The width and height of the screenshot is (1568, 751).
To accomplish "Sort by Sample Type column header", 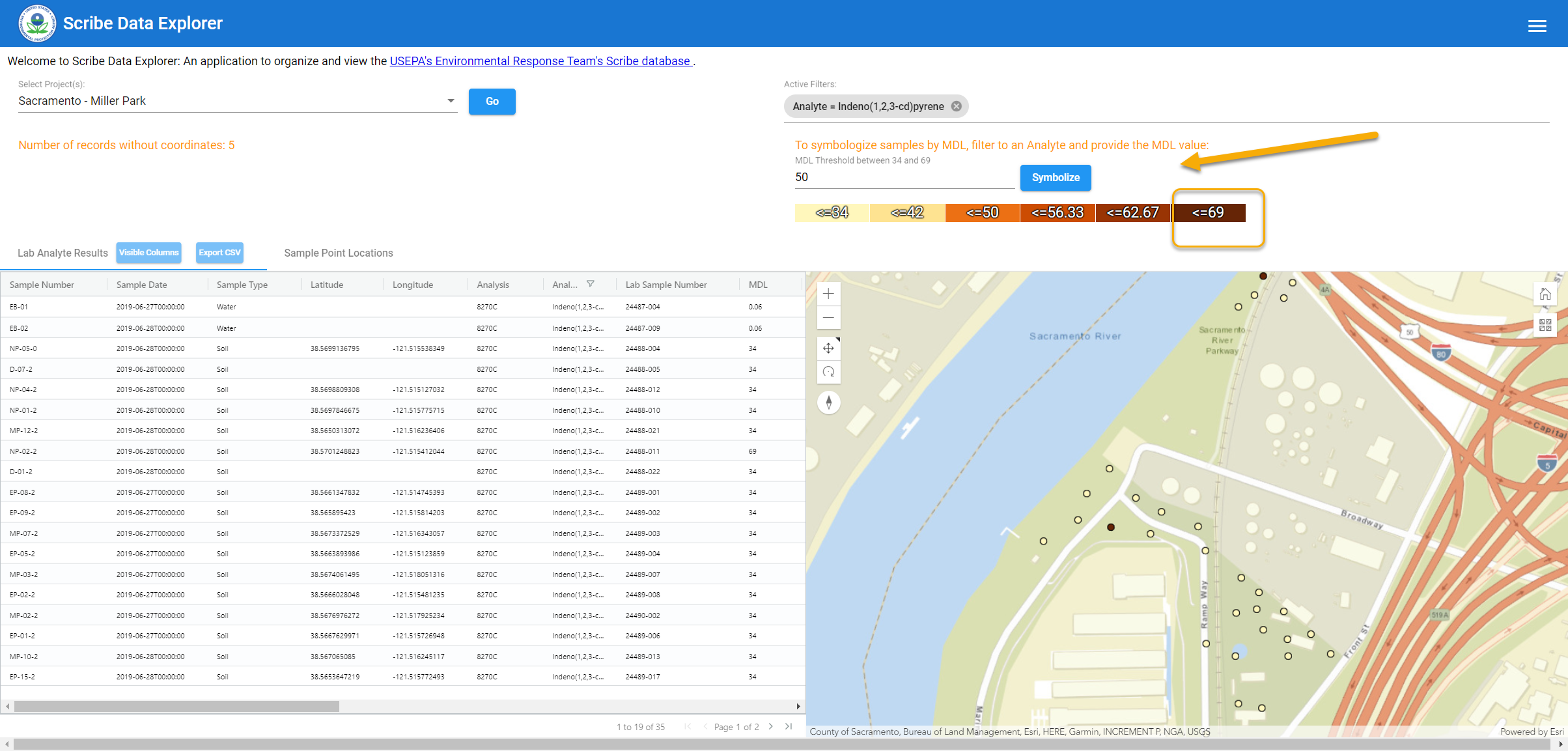I will coord(242,285).
